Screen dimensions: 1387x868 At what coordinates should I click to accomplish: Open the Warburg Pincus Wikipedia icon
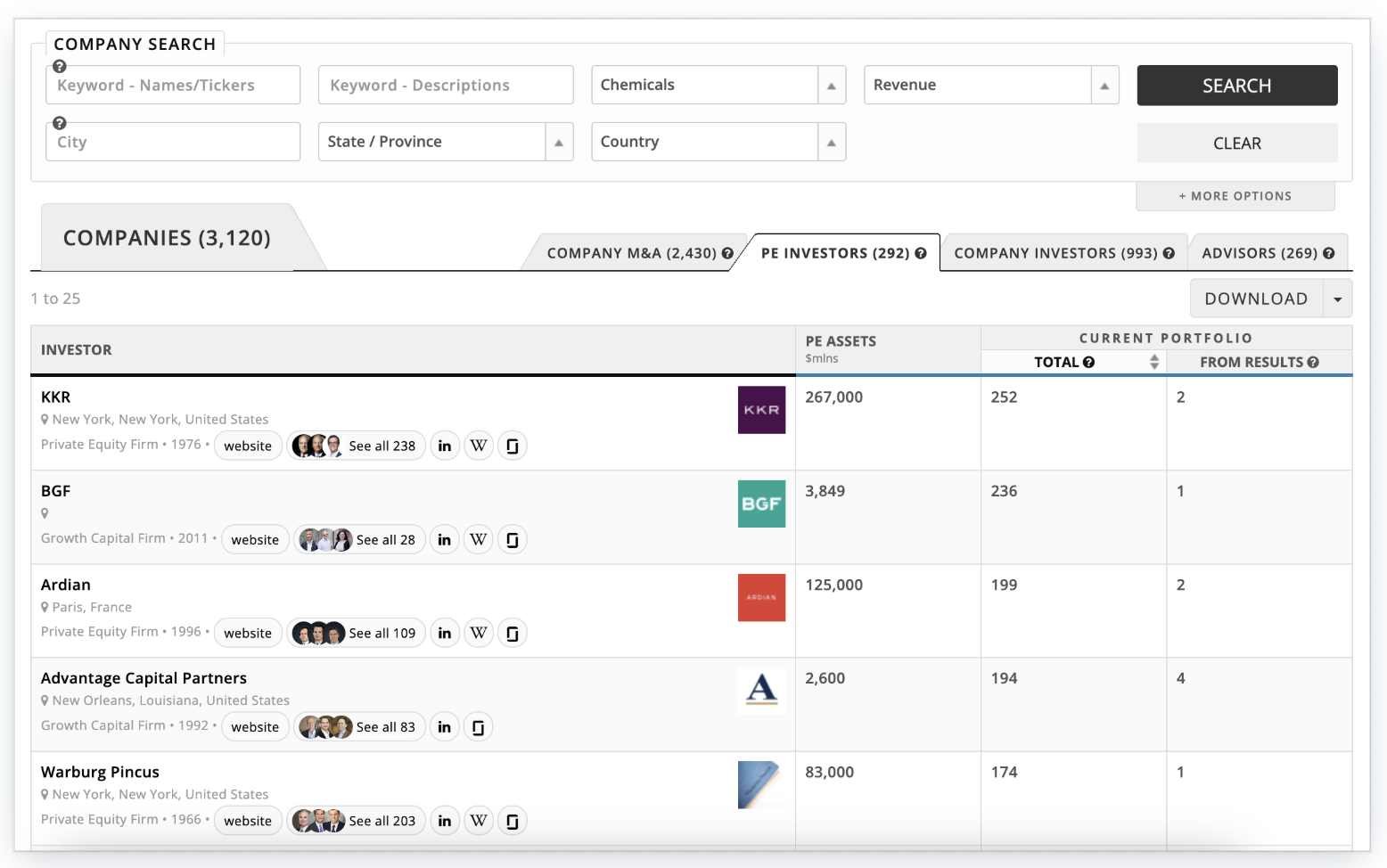click(x=479, y=821)
